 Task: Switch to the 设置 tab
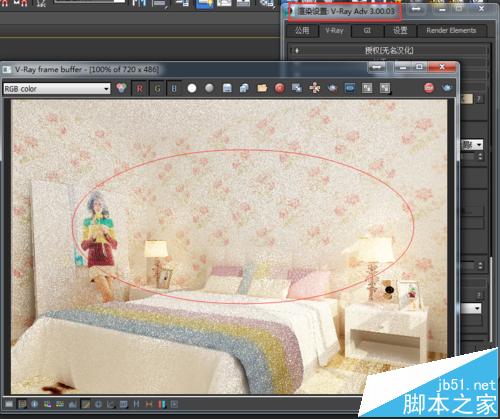pos(400,31)
